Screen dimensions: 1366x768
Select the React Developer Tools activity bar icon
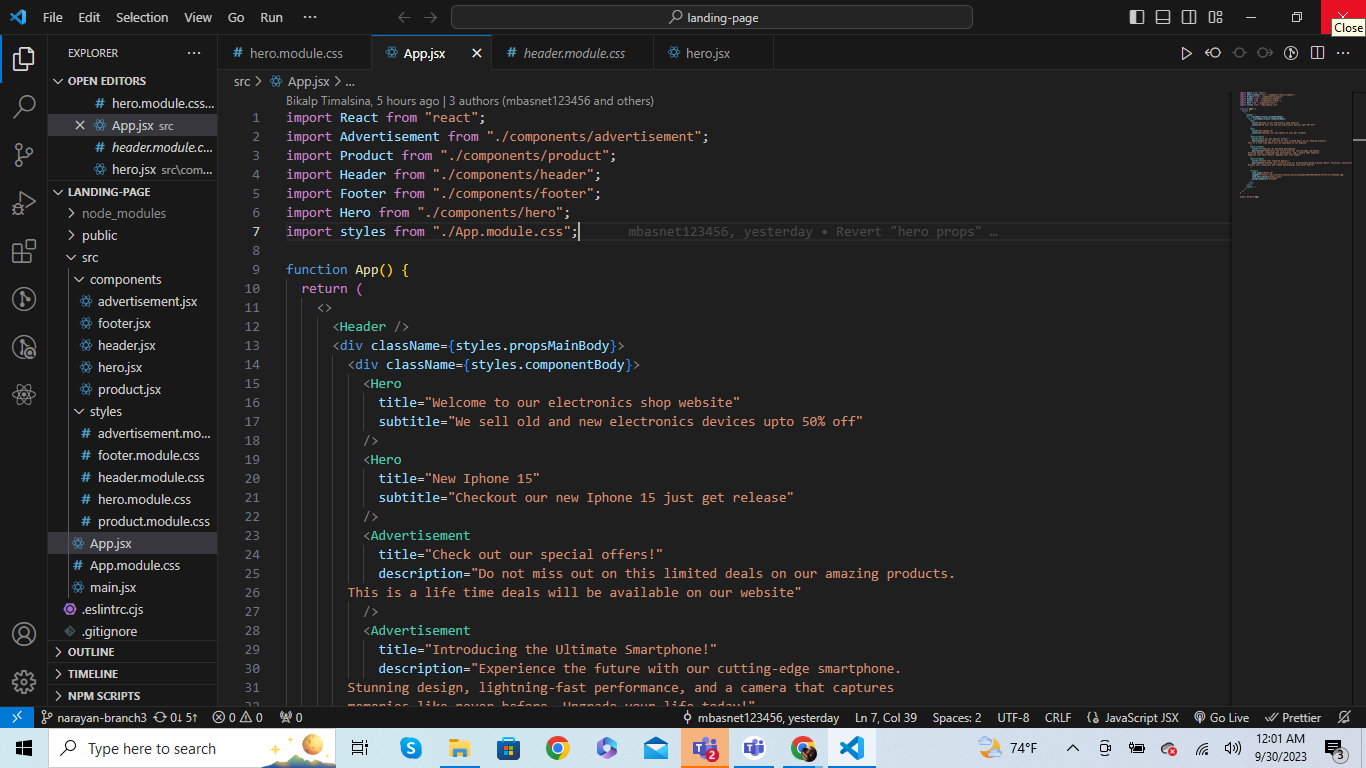(24, 394)
